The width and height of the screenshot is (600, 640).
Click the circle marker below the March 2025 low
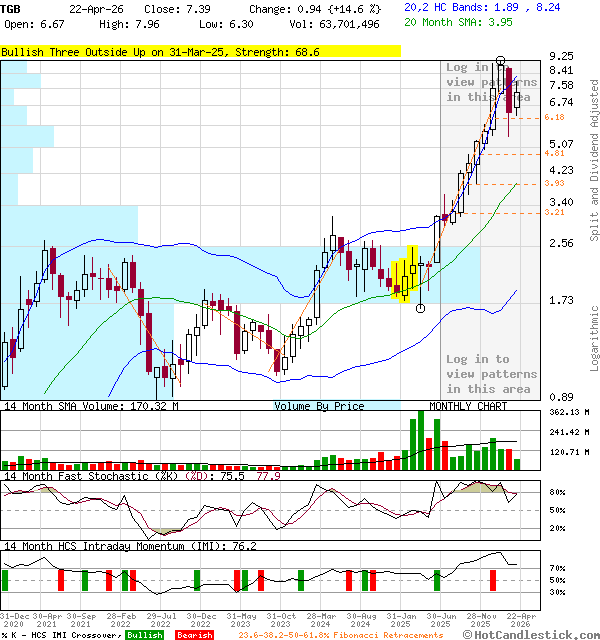[x=420, y=308]
